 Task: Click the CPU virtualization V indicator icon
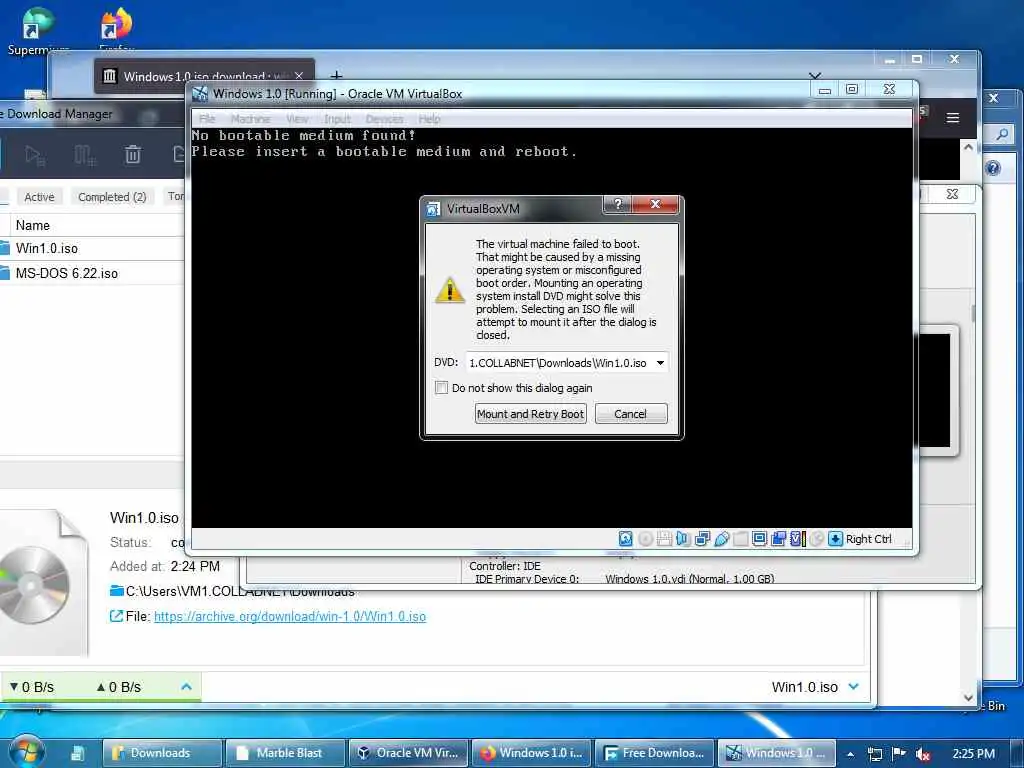[797, 539]
